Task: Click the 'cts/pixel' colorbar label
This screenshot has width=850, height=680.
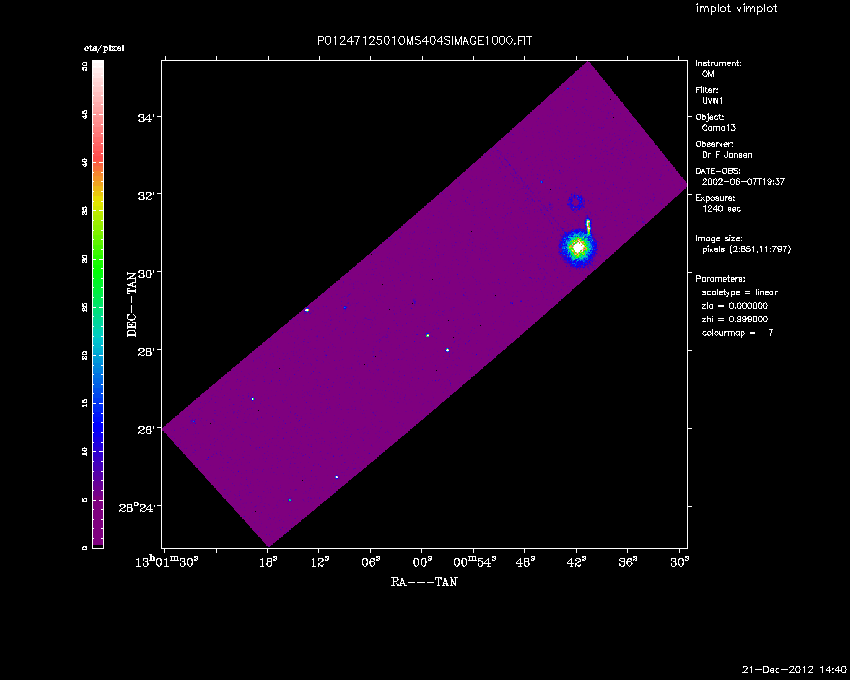Action: coord(104,48)
